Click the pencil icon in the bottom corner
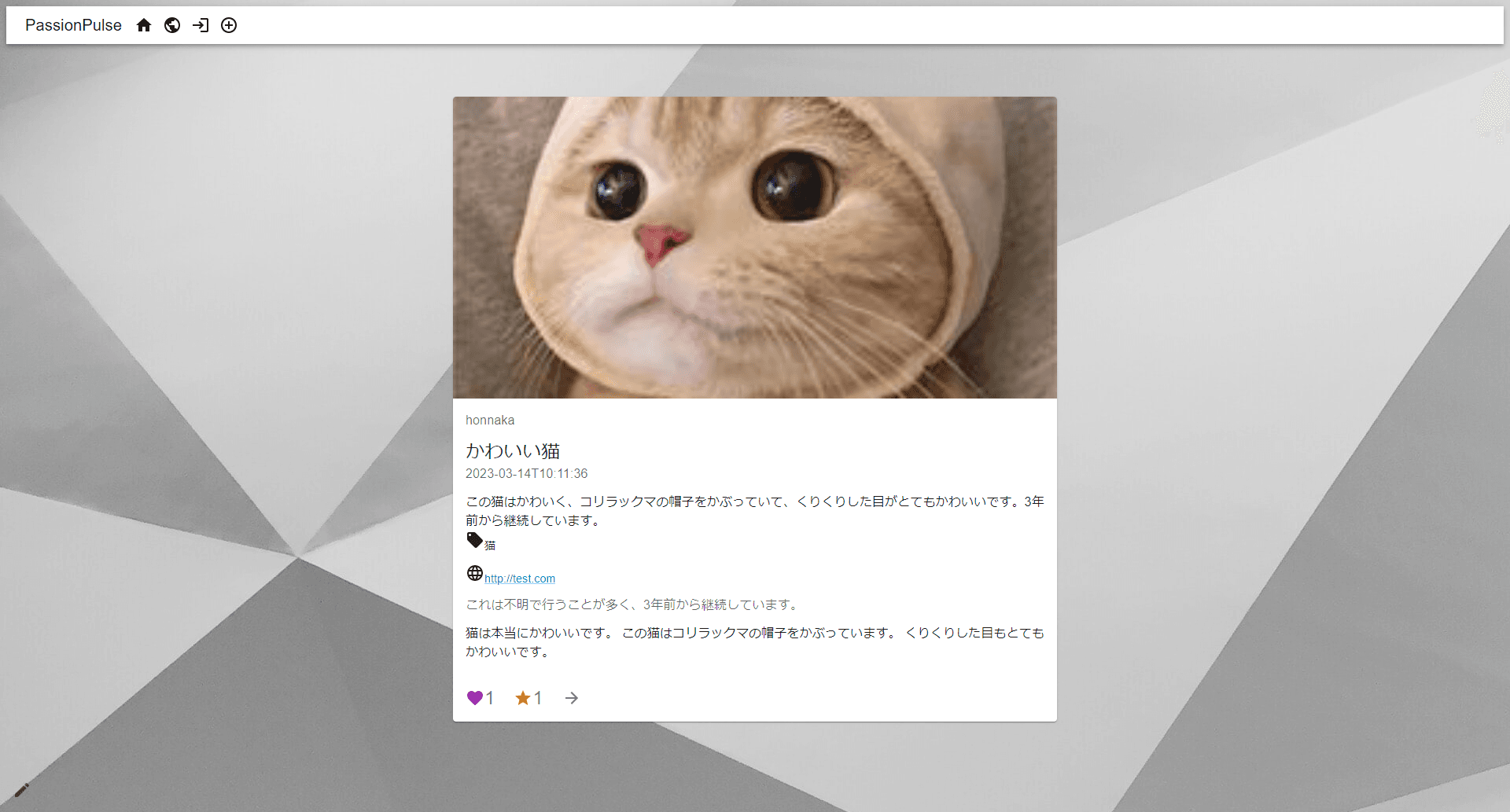Screen dimensions: 1510x812 tap(21, 790)
